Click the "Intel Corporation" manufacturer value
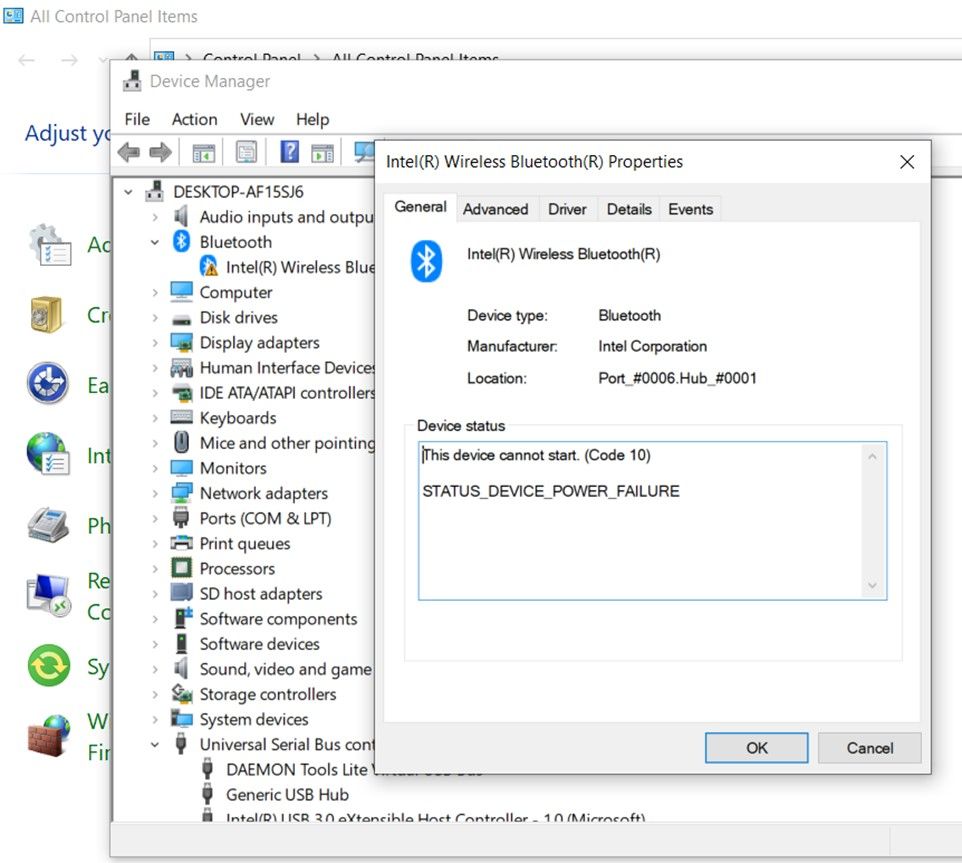 (652, 347)
